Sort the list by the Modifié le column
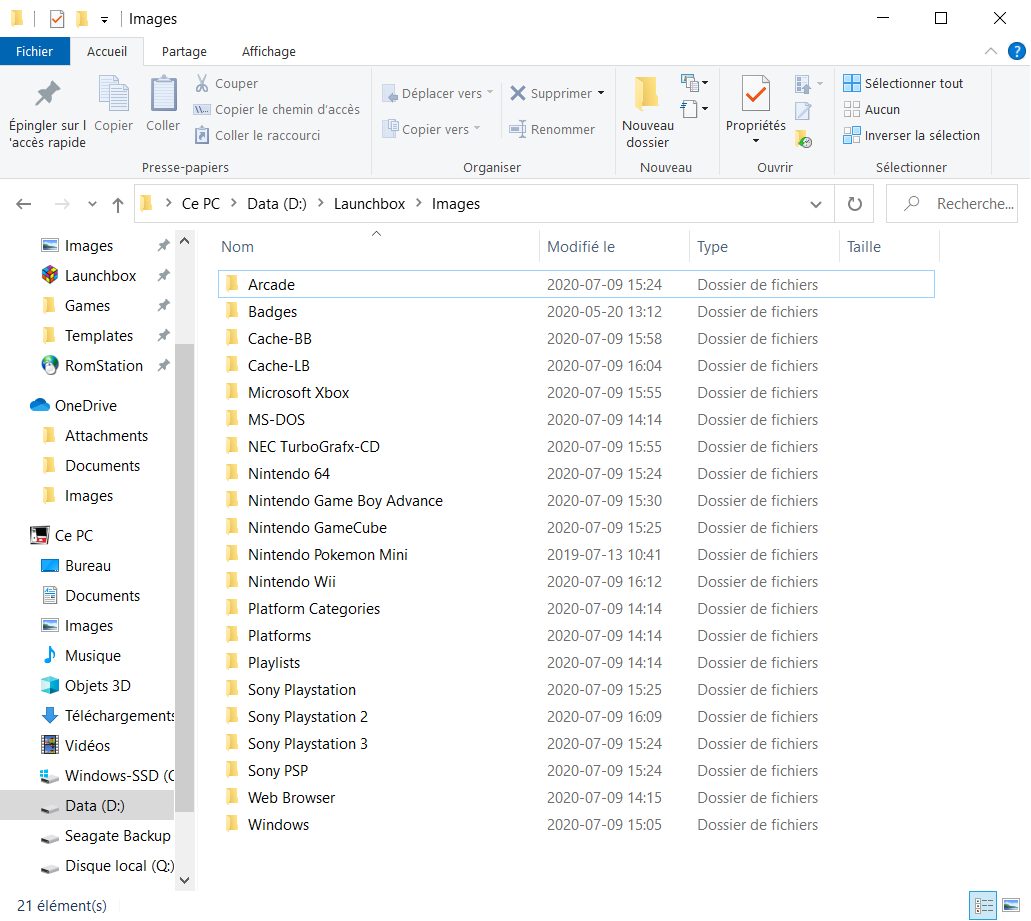The image size is (1031, 921). 614,247
